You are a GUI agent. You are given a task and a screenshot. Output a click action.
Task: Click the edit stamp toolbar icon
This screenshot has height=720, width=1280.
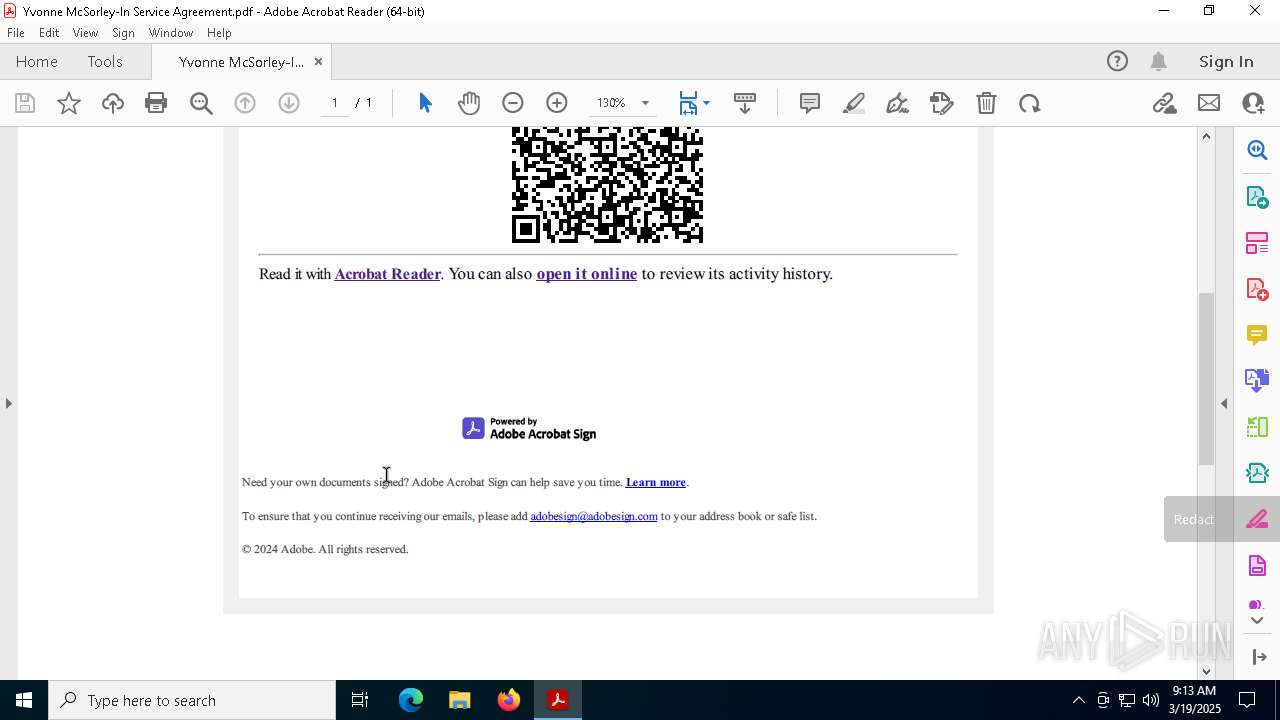click(x=942, y=103)
